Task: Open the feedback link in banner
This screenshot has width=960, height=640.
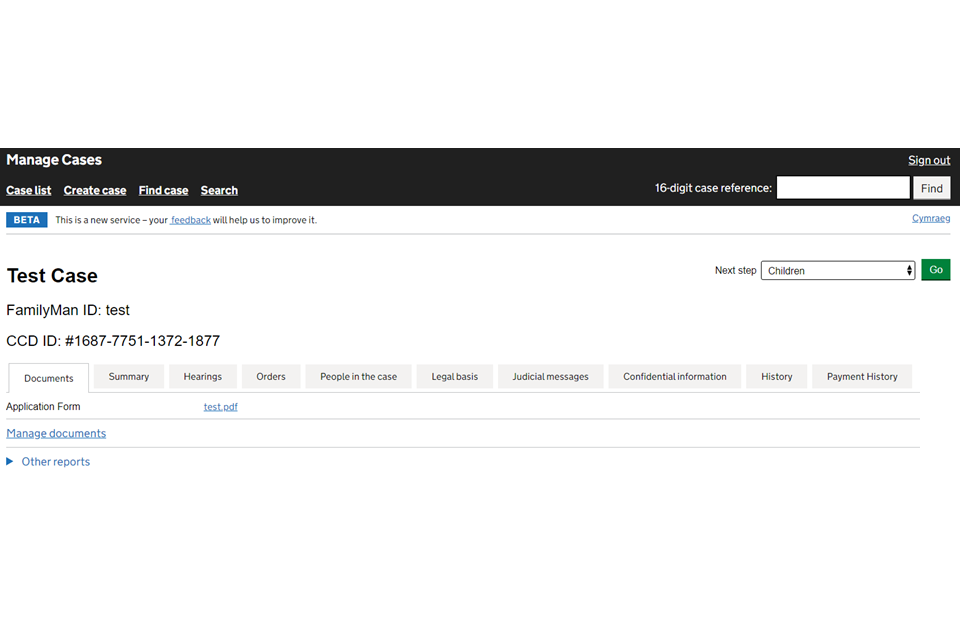Action: (190, 220)
